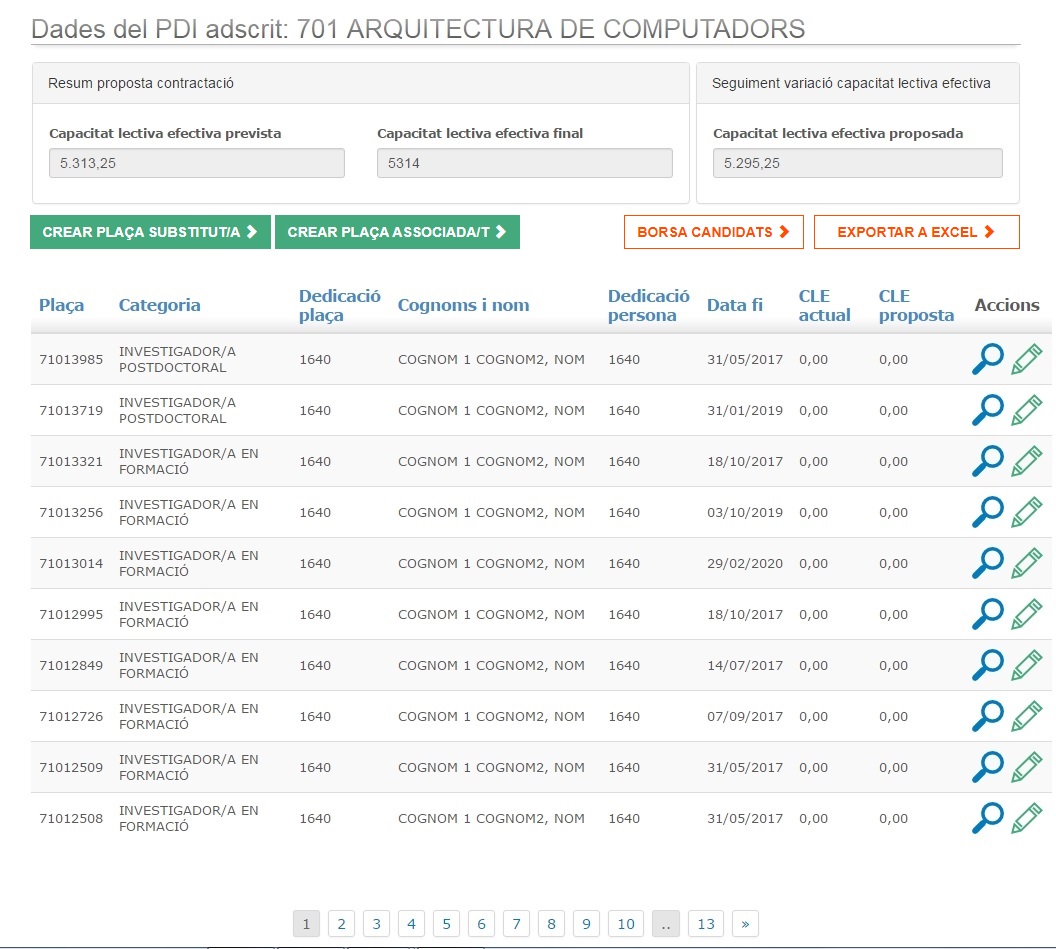This screenshot has height=949, width=1056.
Task: Sort the table by Plaça column header
Action: (x=62, y=305)
